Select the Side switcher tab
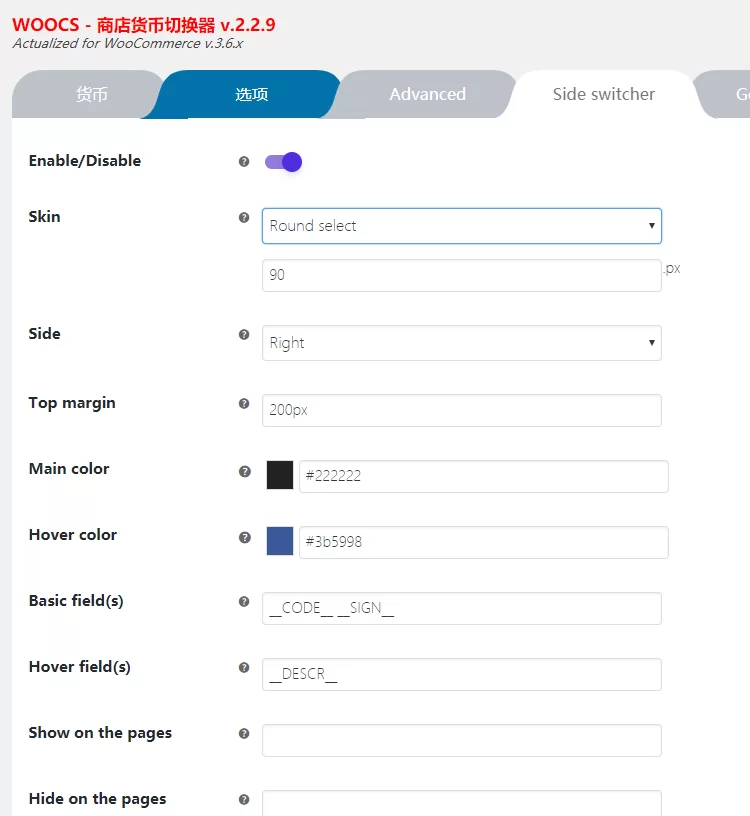Viewport: 750px width, 816px height. point(603,94)
